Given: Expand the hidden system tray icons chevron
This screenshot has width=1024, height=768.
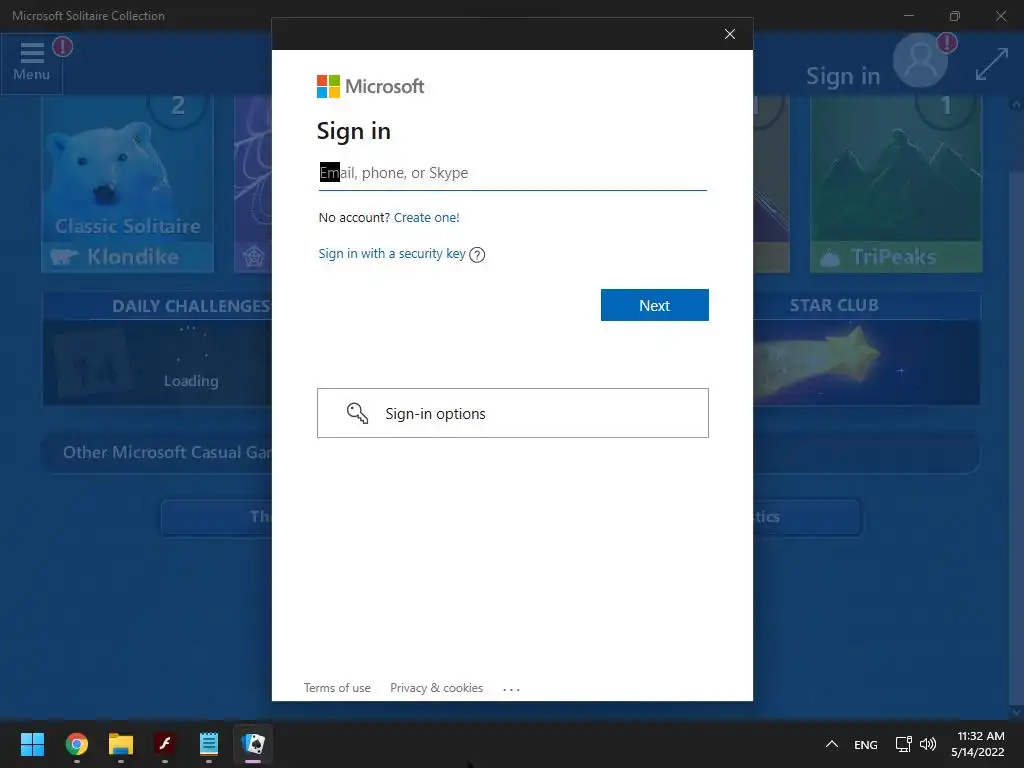Looking at the screenshot, I should click(831, 744).
